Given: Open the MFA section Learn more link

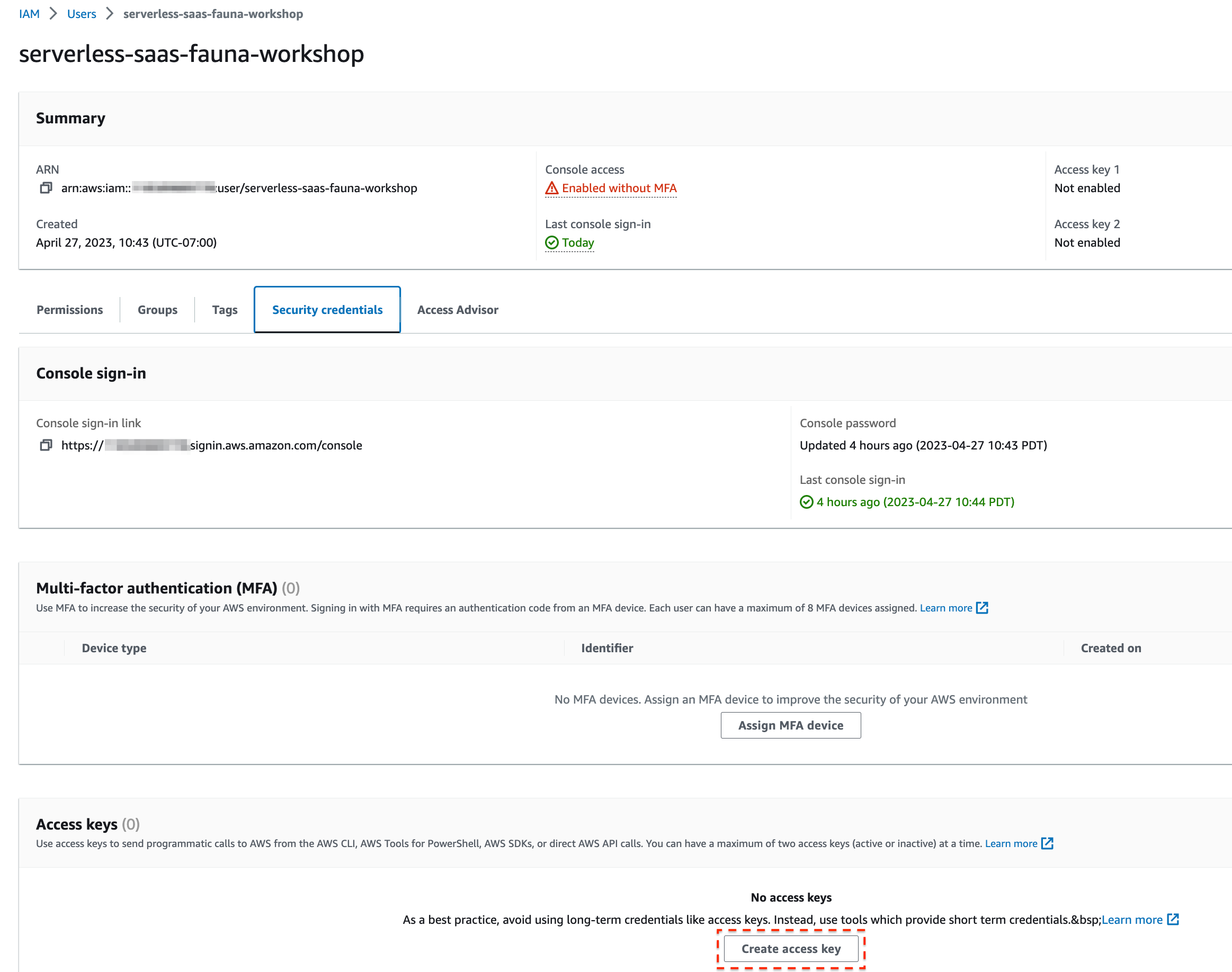Looking at the screenshot, I should (x=945, y=608).
